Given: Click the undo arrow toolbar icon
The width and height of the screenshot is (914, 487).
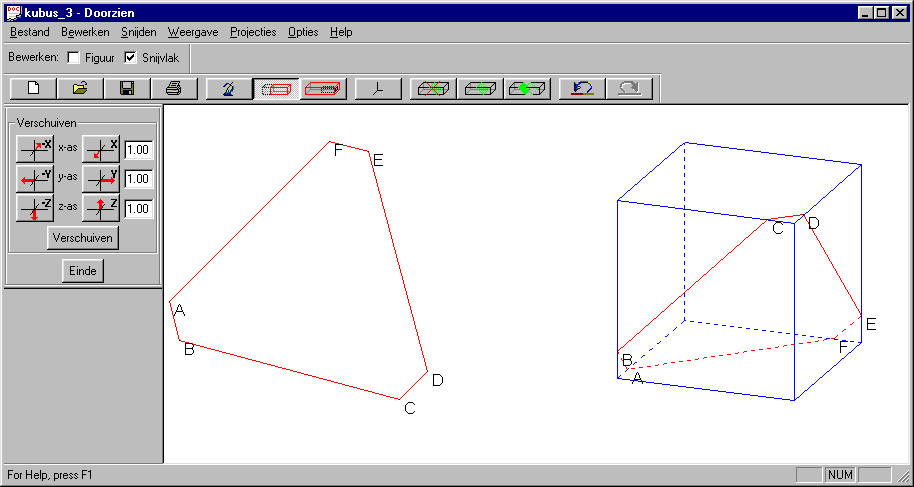Looking at the screenshot, I should pyautogui.click(x=582, y=89).
